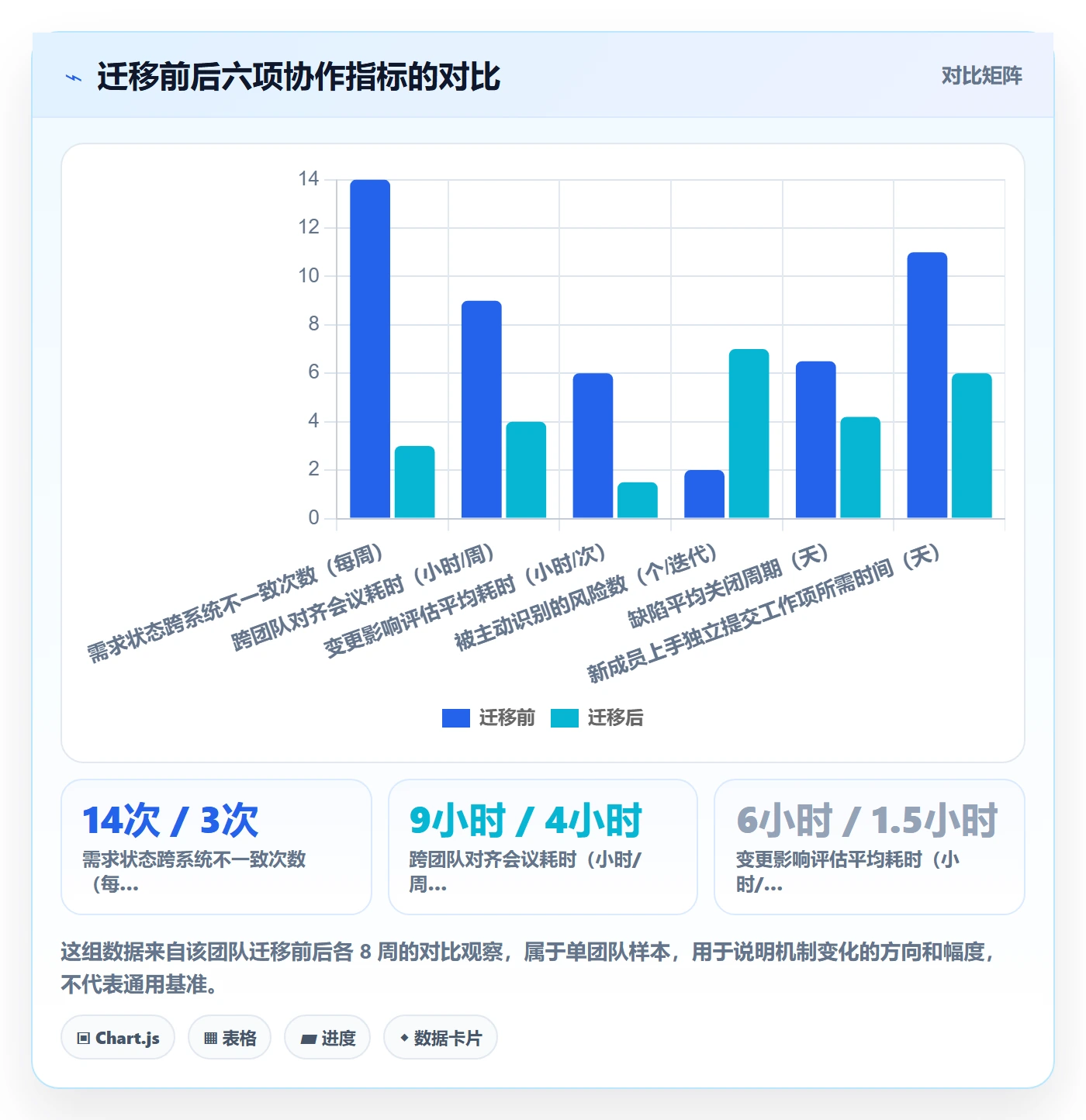Click the axis label 跨团队对齐会议耗时（小时/周）
This screenshot has width=1086, height=1120.
363,597
